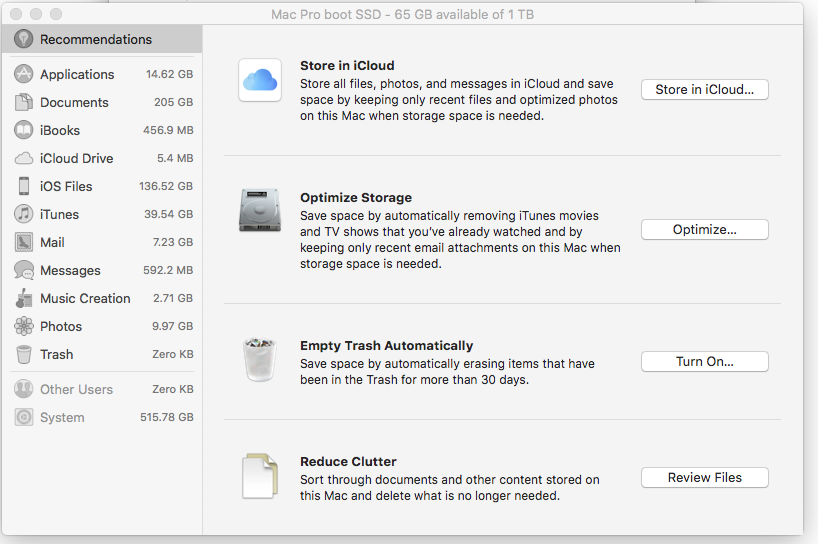Click the 592.2 MB Messages size
Viewport: 818px width, 544px height.
coord(169,270)
